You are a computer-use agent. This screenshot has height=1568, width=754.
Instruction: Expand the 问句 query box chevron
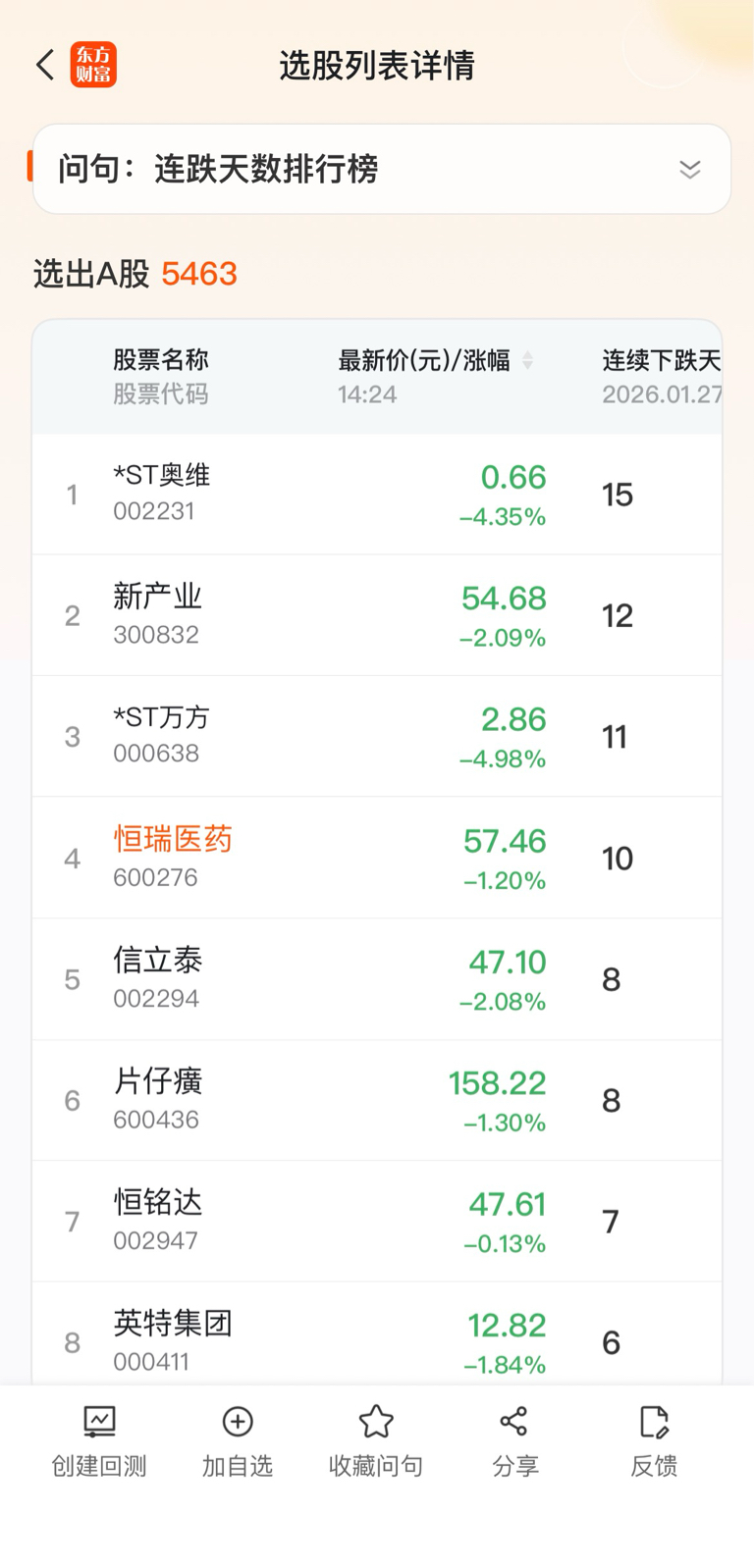pyautogui.click(x=690, y=169)
